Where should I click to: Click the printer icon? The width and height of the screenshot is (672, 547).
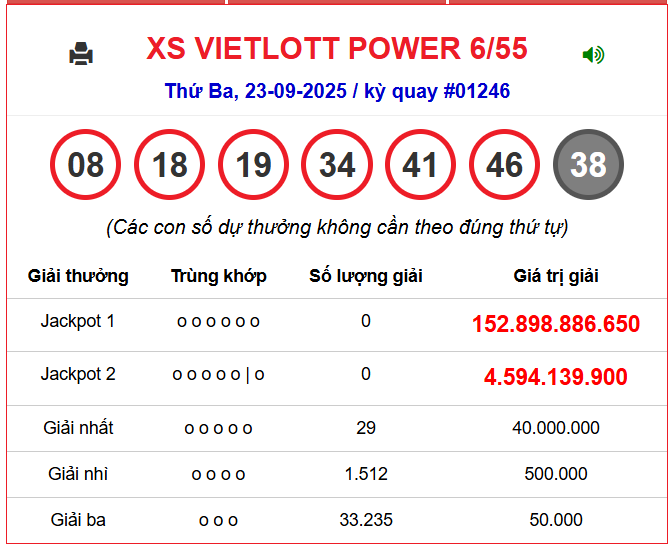pyautogui.click(x=81, y=54)
